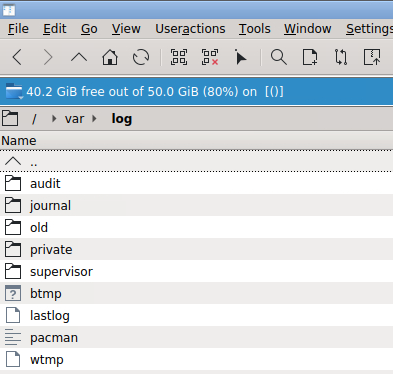This screenshot has height=374, width=393.
Task: Select the supervisor folder
Action: (x=196, y=271)
